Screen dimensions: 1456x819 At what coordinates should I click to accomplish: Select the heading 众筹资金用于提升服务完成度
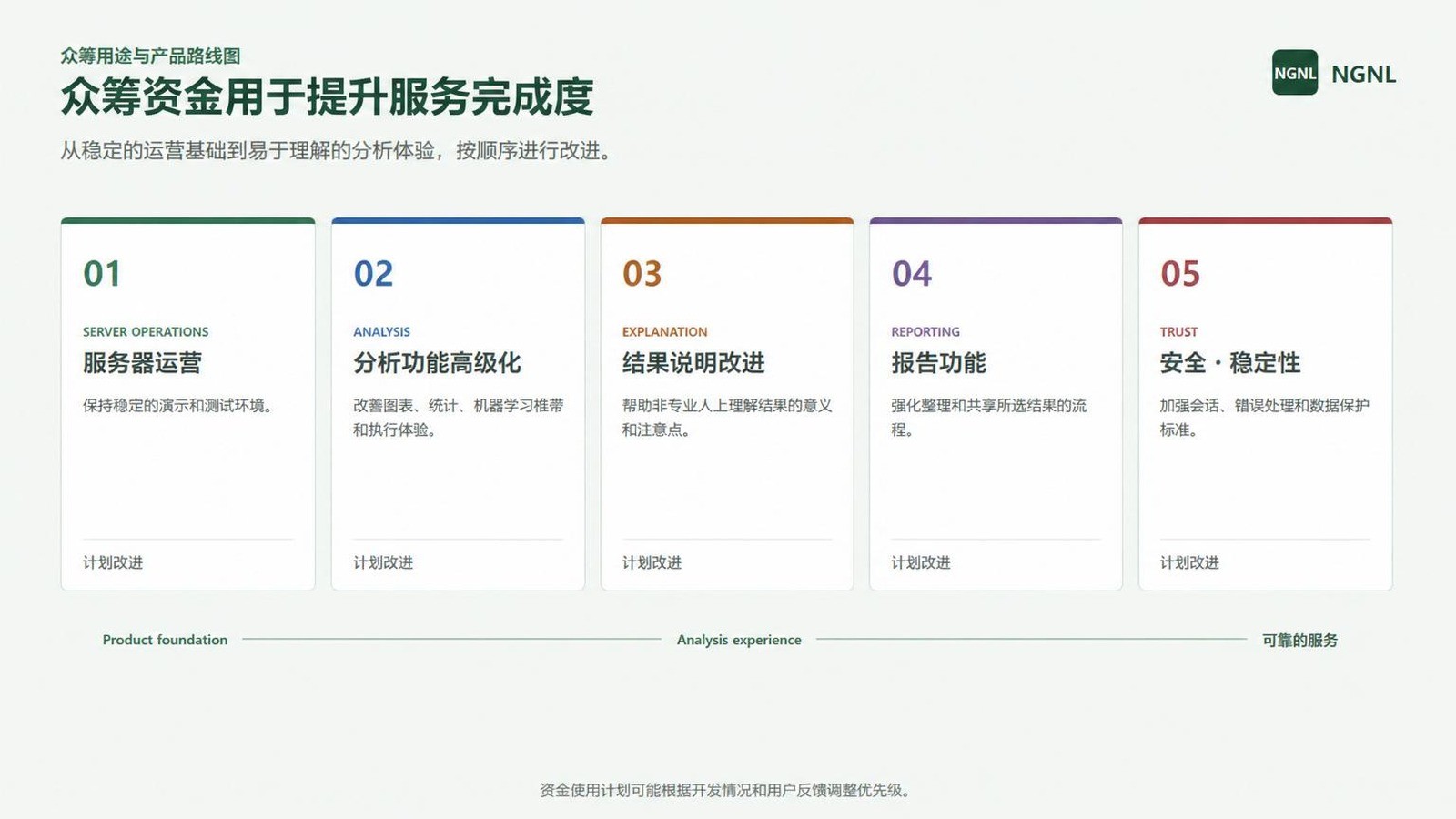click(327, 97)
